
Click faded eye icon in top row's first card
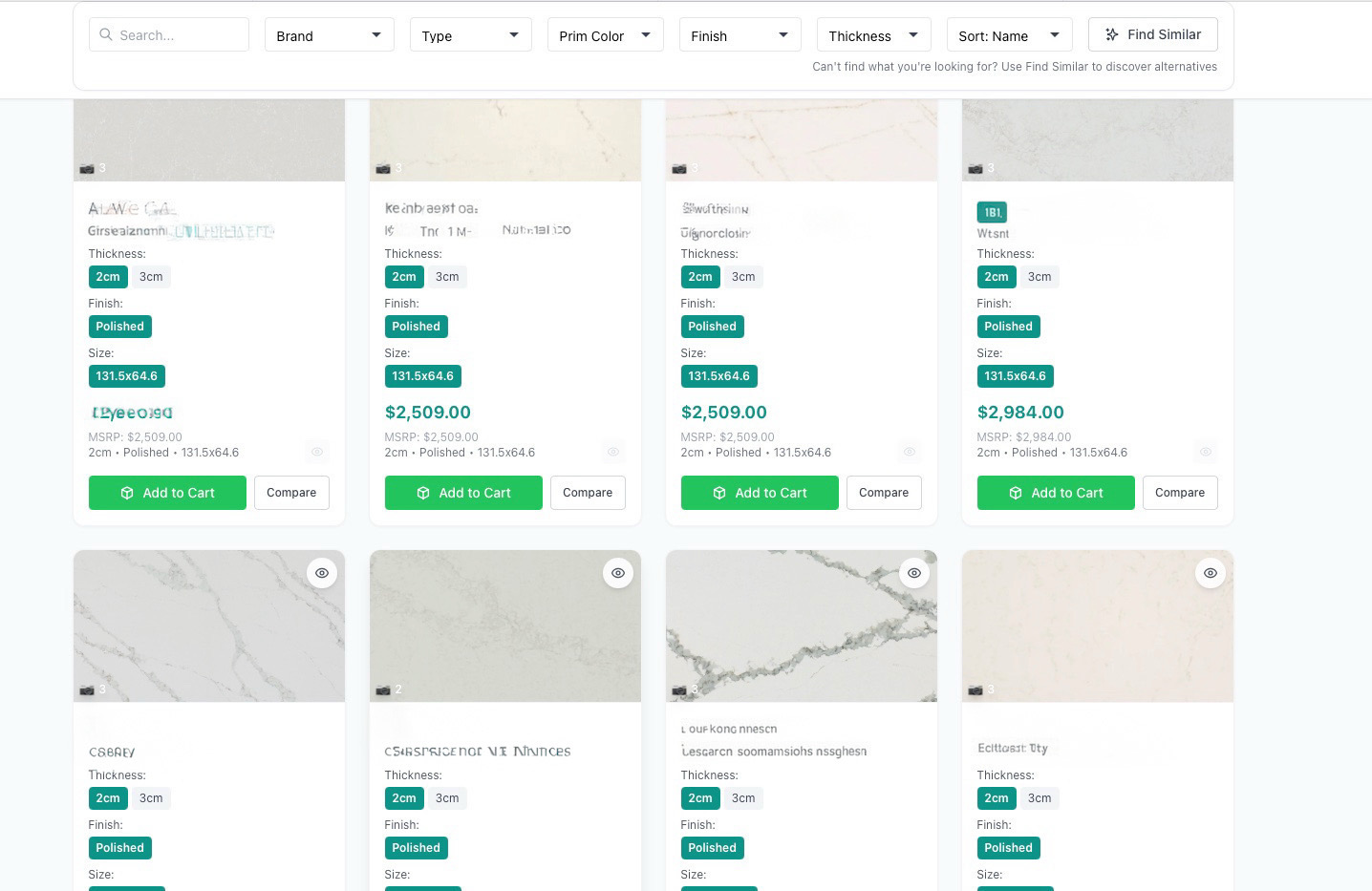317,452
